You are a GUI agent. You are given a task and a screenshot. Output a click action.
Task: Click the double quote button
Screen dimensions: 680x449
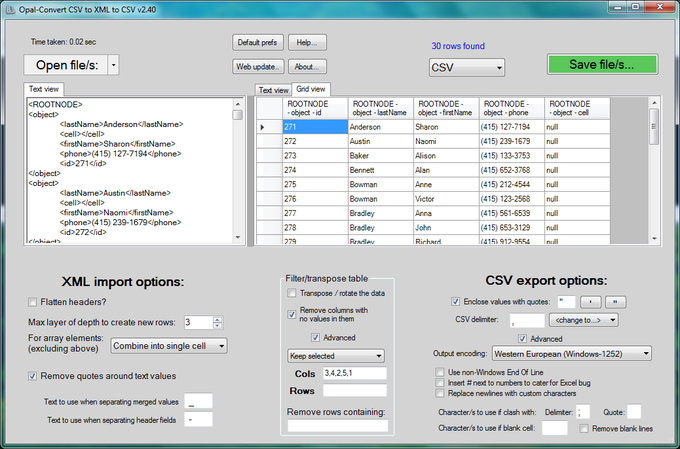[x=615, y=302]
